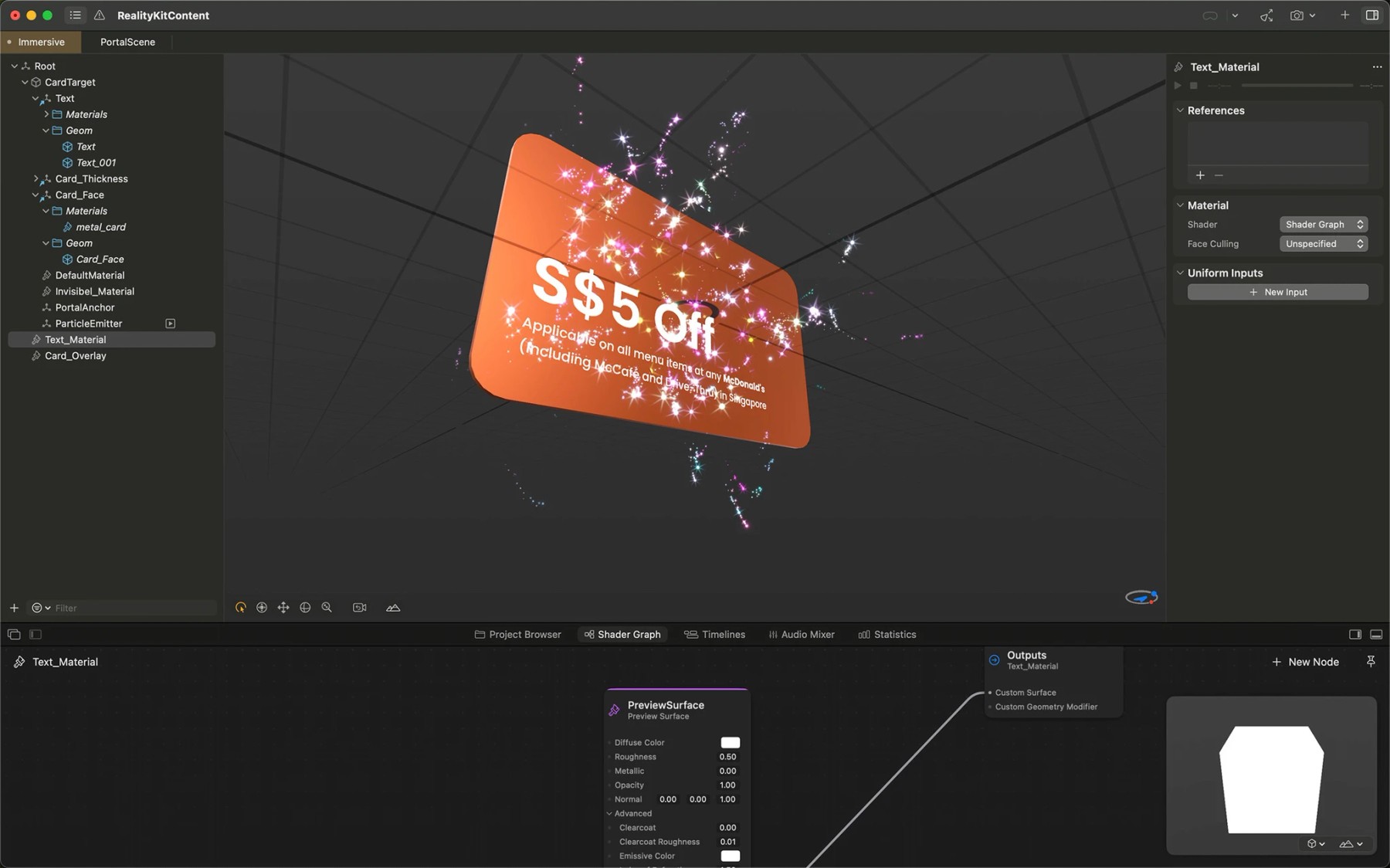
Task: Toggle the left navigator list icon
Action: (x=75, y=15)
